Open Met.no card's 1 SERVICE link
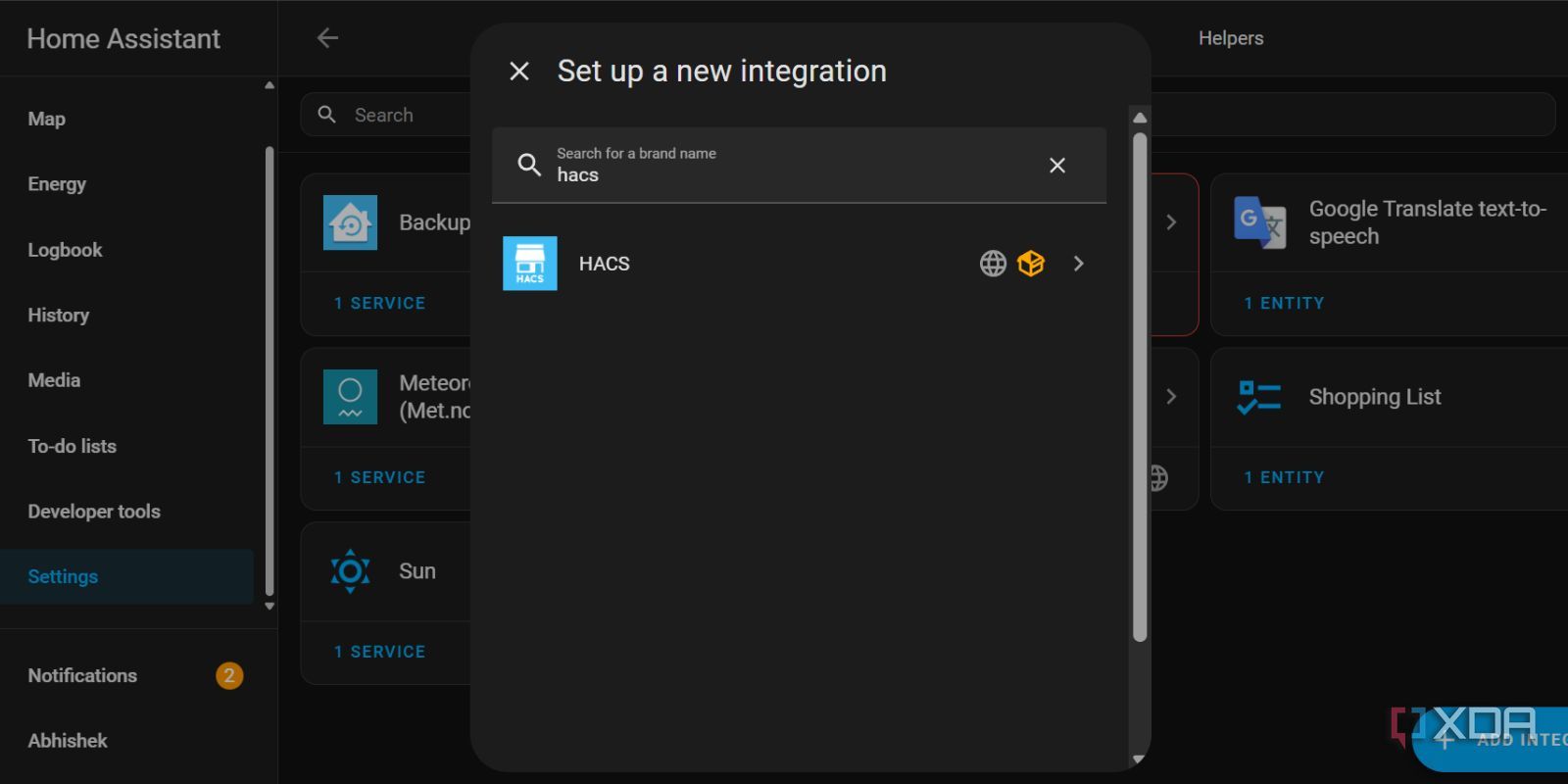 pyautogui.click(x=379, y=478)
